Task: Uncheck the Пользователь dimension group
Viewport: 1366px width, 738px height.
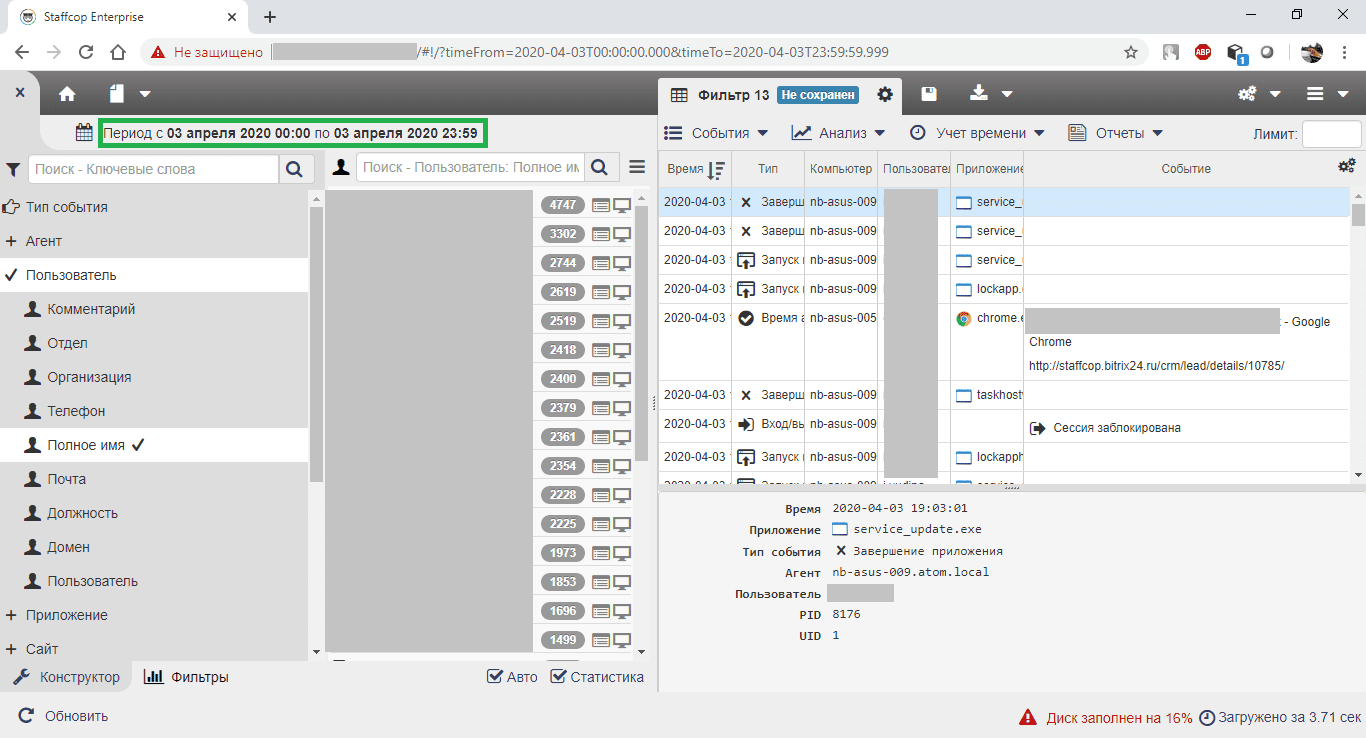Action: 155,275
